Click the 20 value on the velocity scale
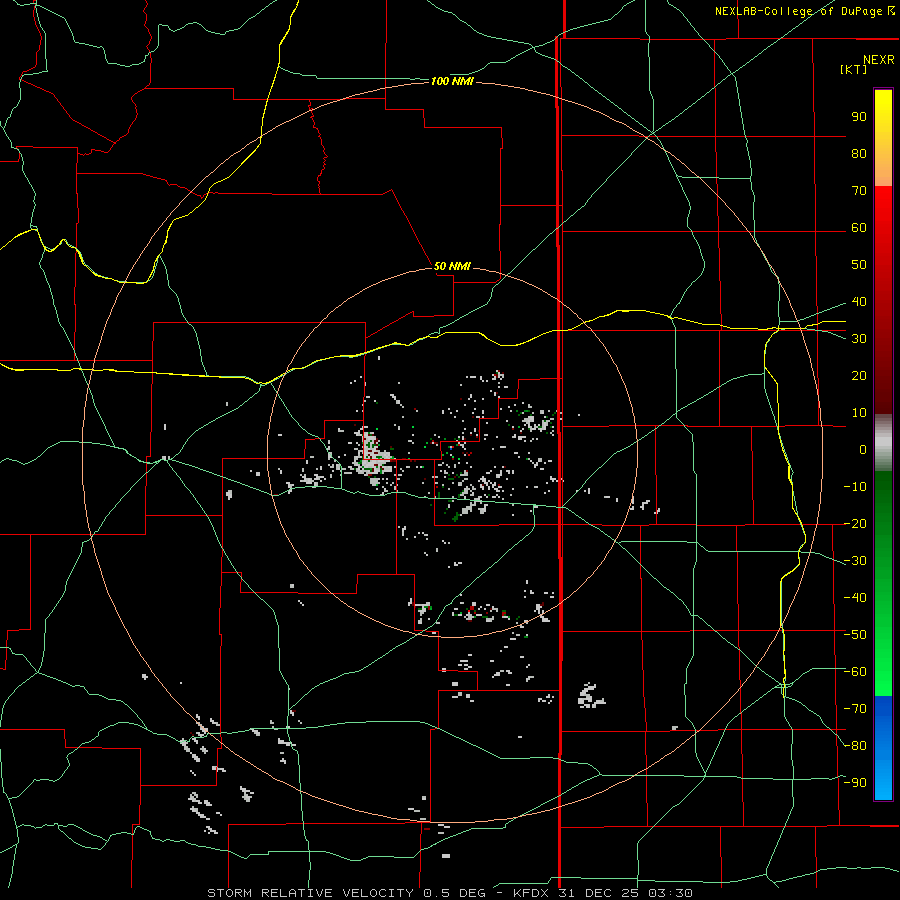 859,376
